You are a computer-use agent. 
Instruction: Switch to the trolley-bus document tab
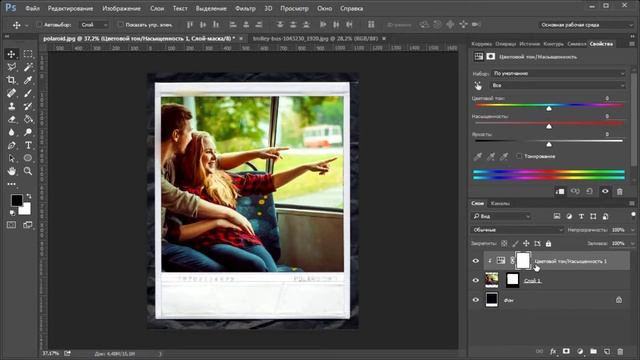315,38
